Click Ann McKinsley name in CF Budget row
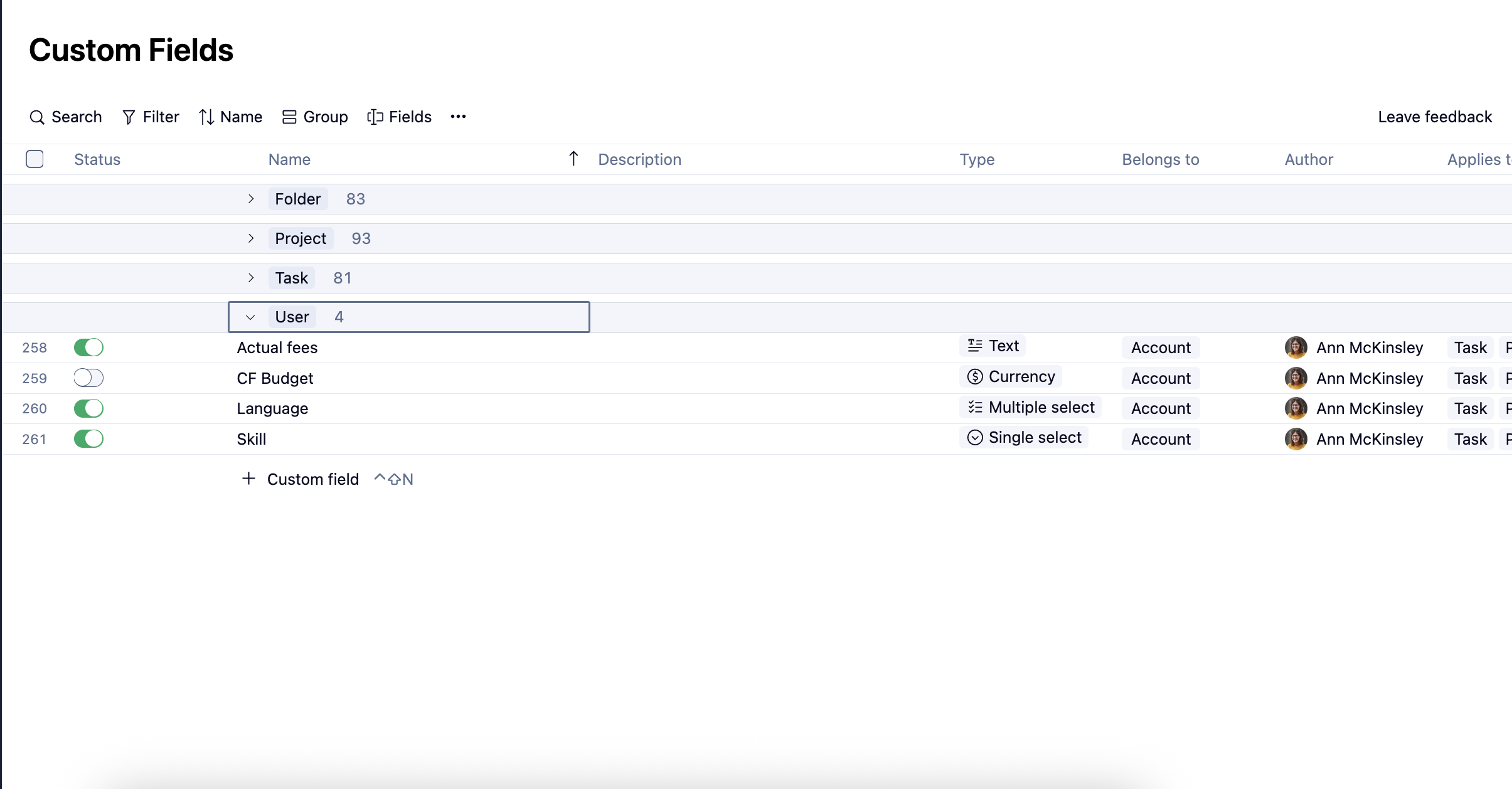The image size is (1512, 789). [1370, 378]
